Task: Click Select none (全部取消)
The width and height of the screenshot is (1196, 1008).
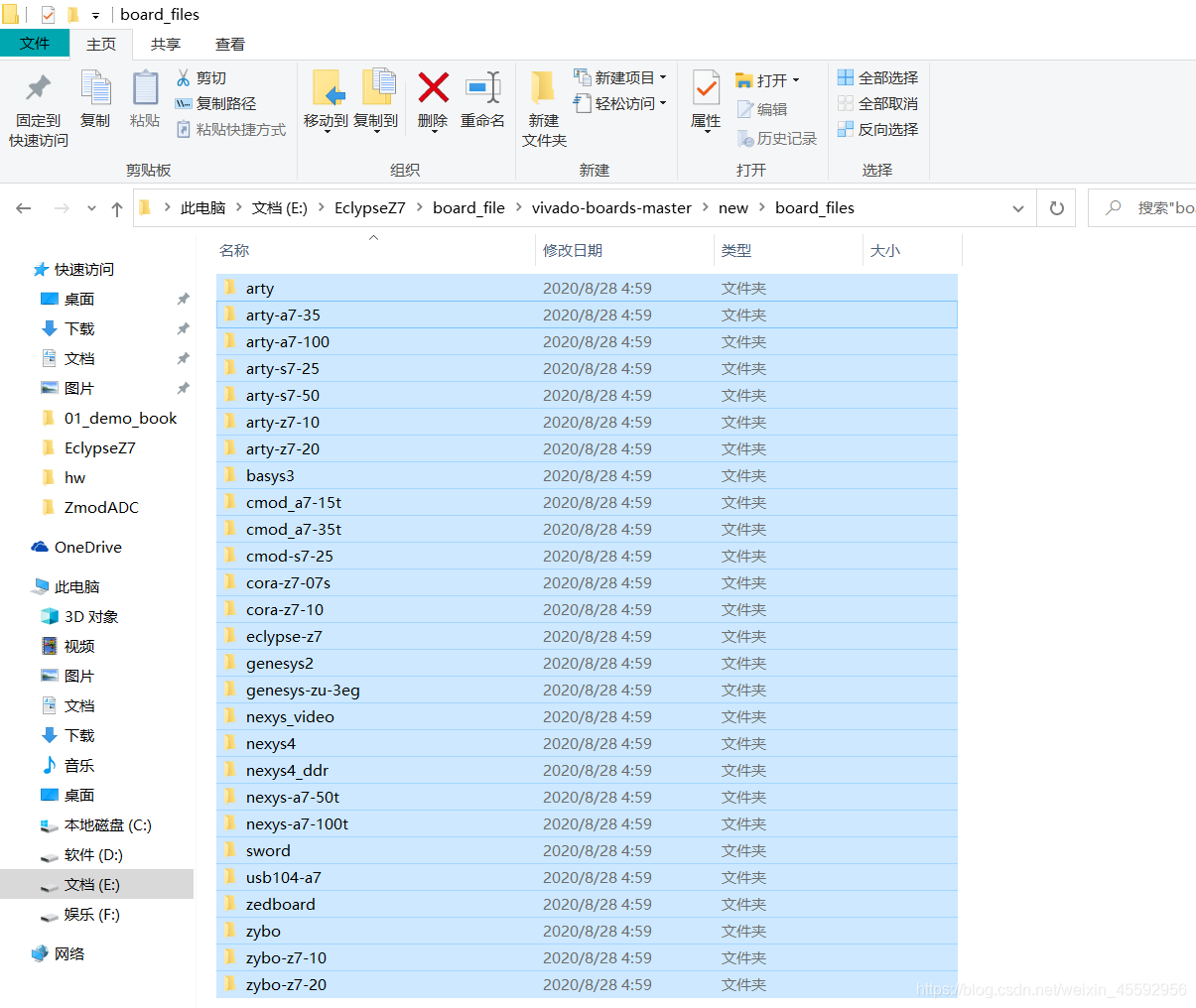Action: [x=877, y=103]
